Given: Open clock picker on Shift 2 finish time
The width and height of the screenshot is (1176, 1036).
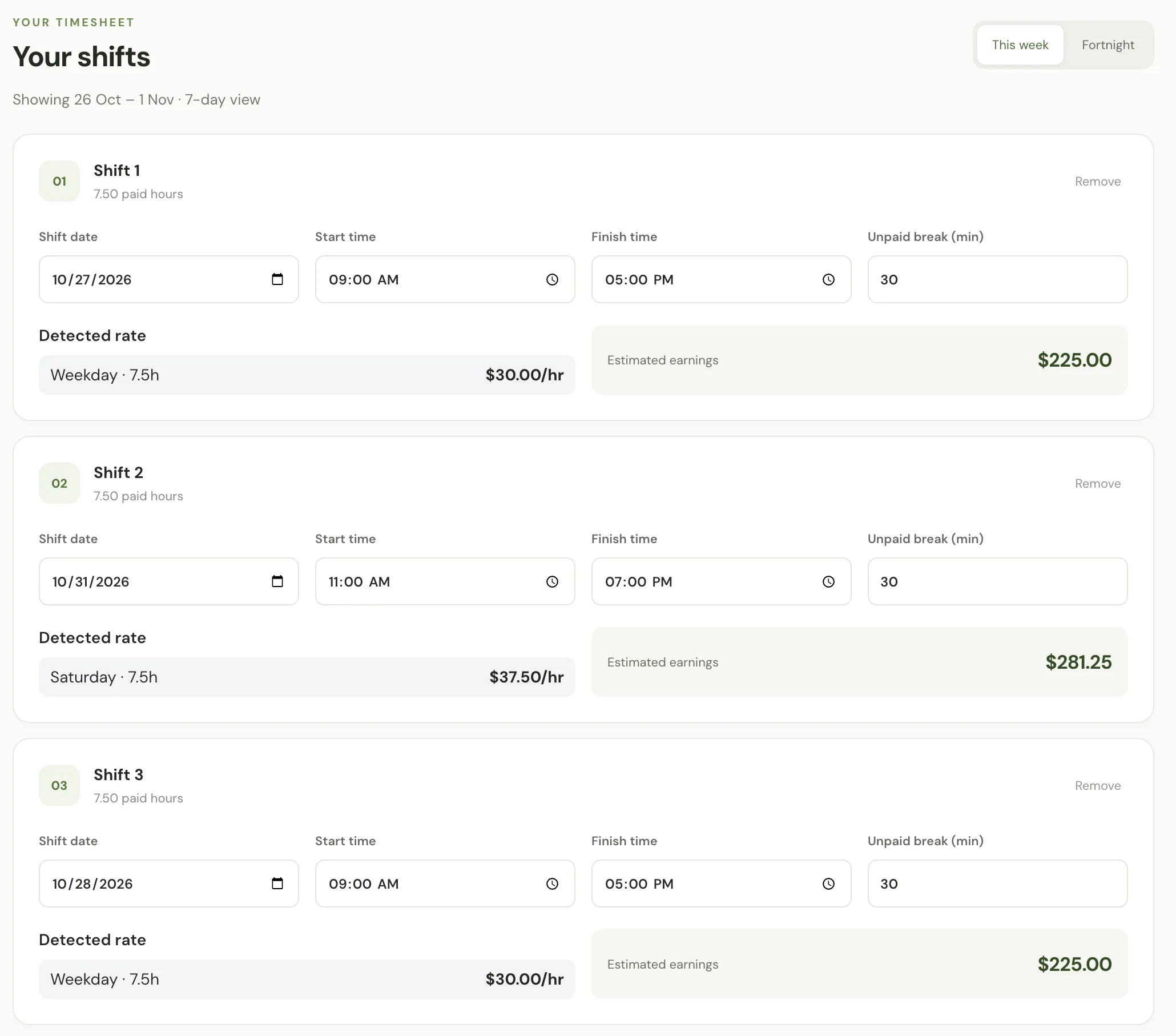Looking at the screenshot, I should click(828, 581).
